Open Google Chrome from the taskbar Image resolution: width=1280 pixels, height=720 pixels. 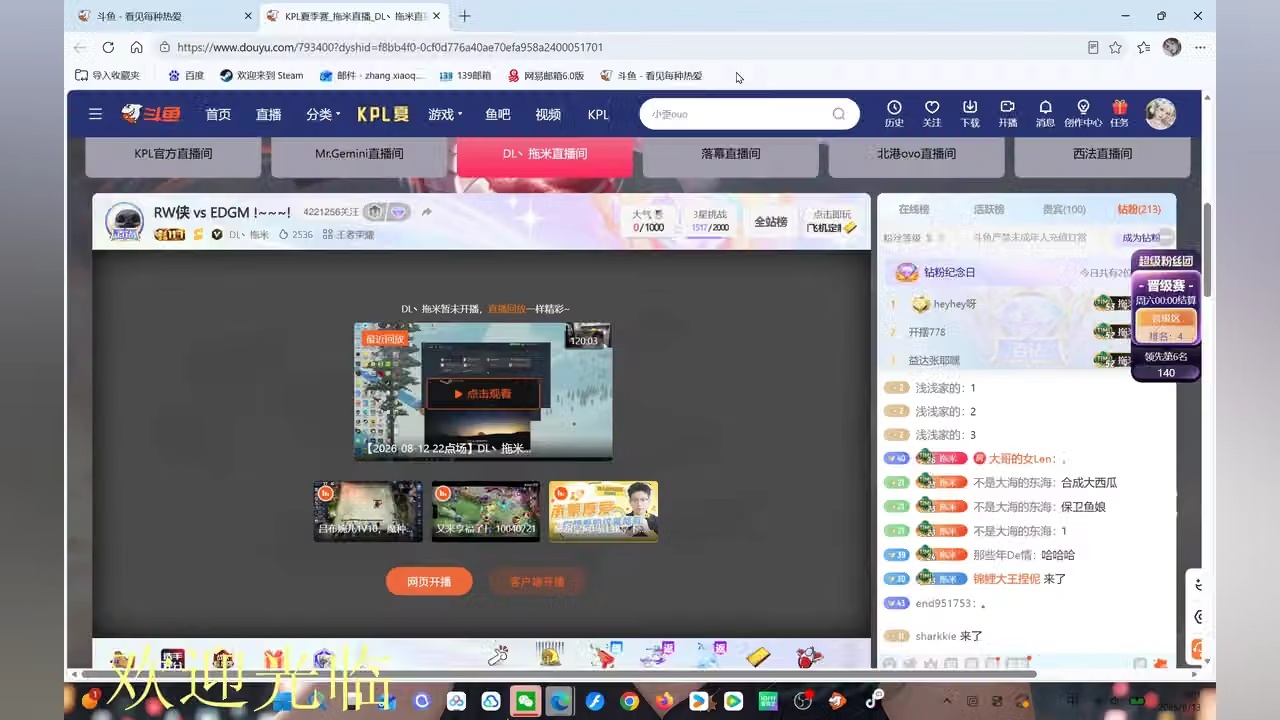(629, 701)
